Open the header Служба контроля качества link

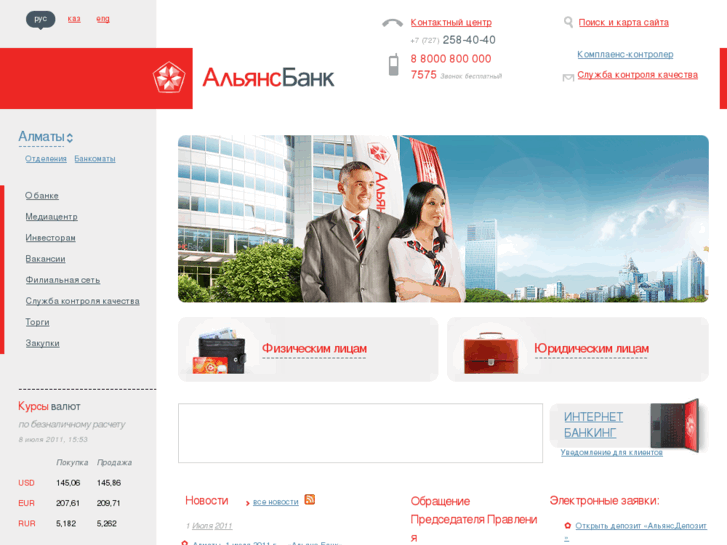[638, 75]
